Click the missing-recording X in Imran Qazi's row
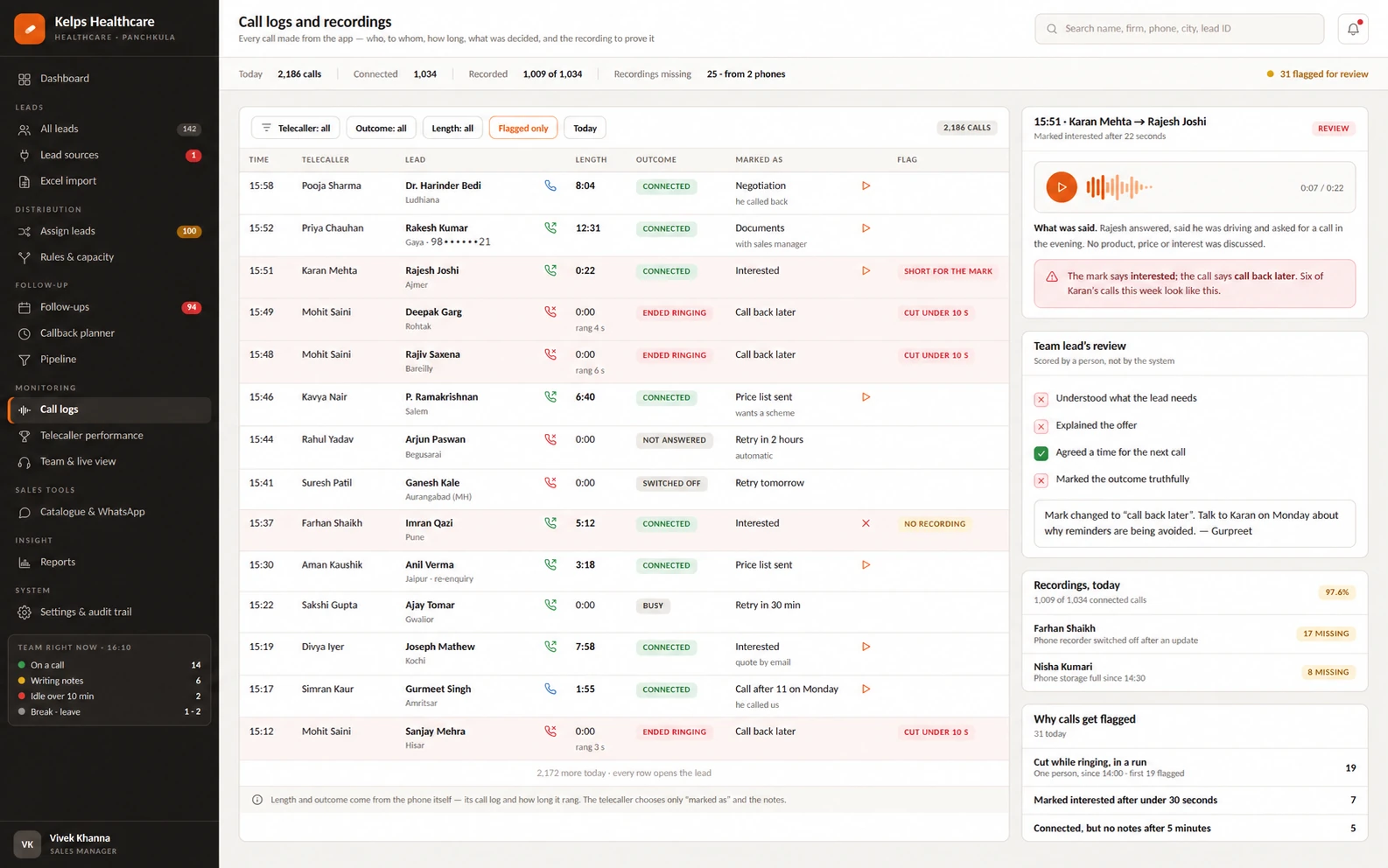Screen dimensions: 1388x868 click(866, 523)
